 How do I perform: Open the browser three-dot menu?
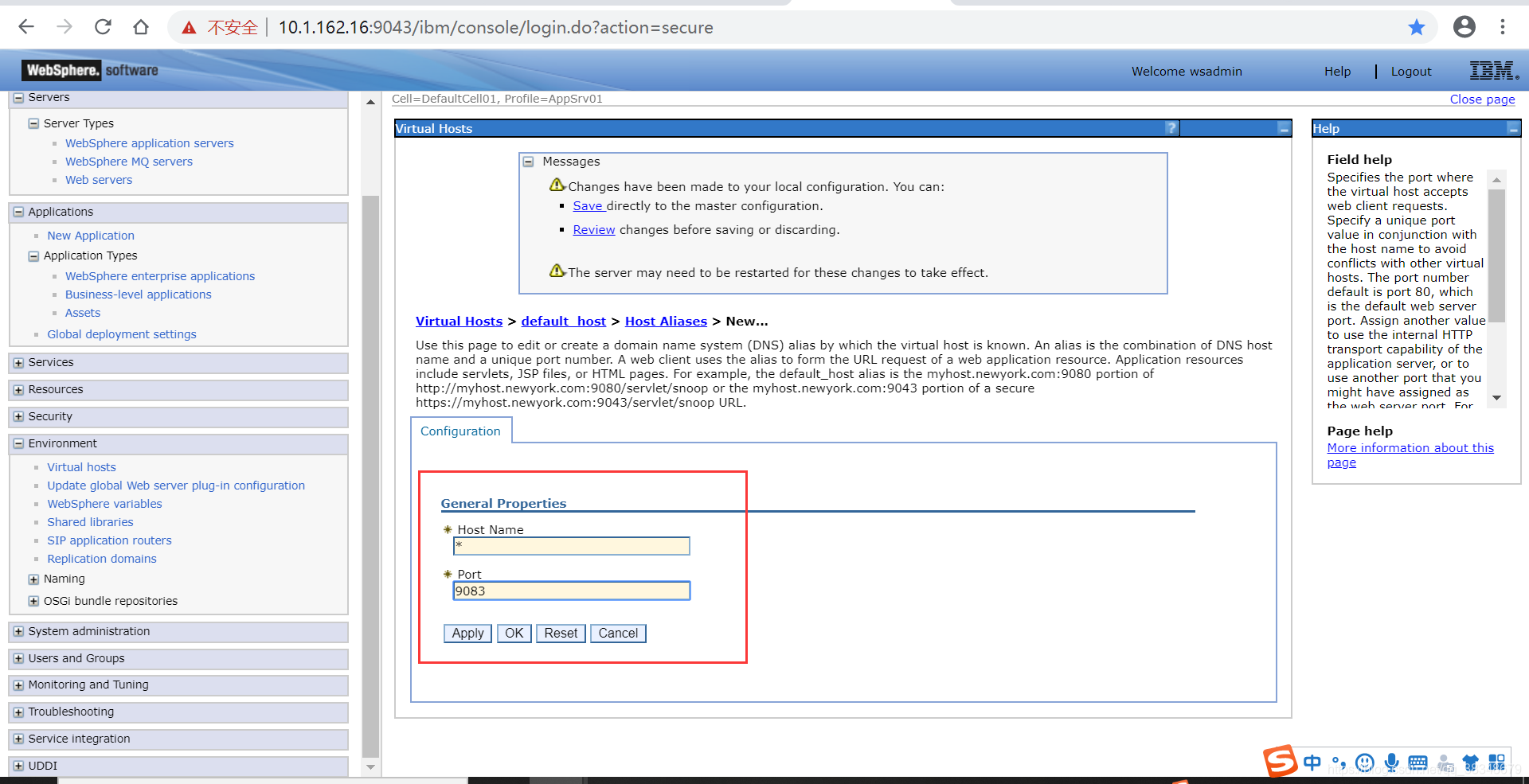pos(1503,27)
